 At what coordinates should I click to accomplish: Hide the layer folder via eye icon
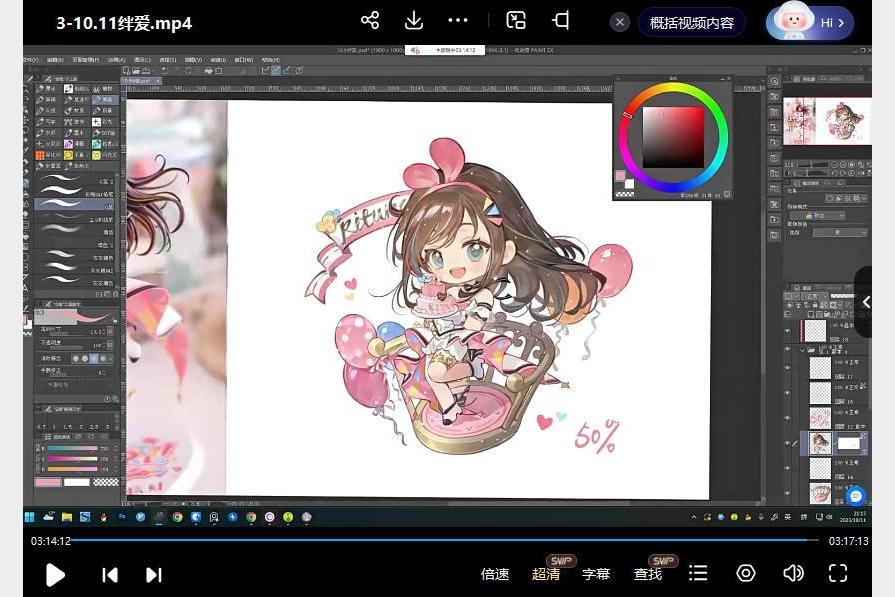point(788,350)
